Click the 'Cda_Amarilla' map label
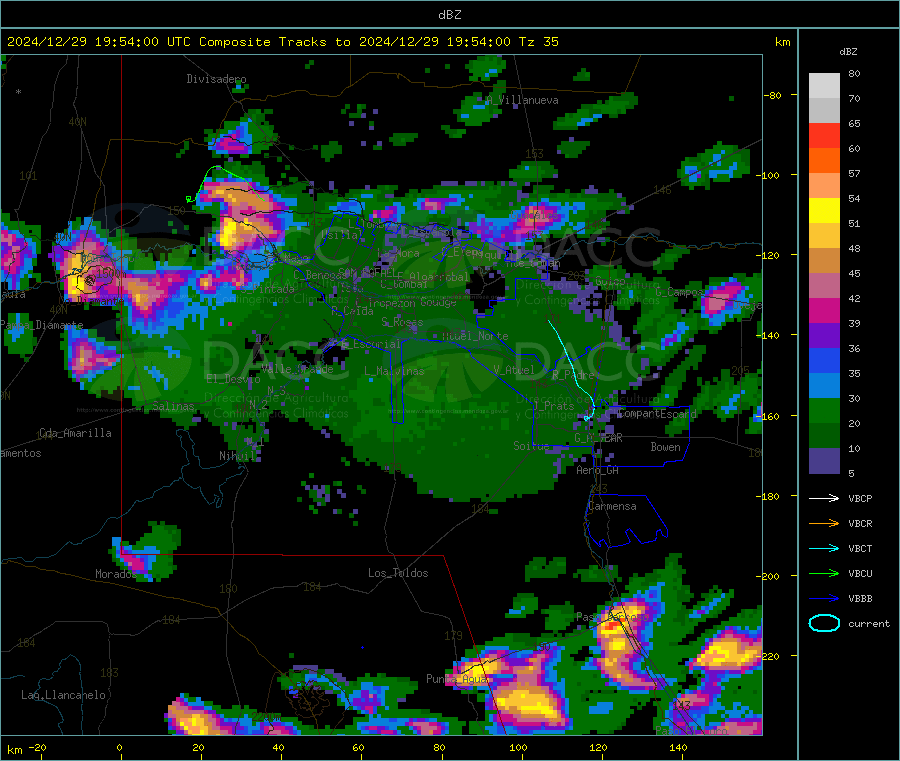The image size is (900, 761). (x=75, y=433)
